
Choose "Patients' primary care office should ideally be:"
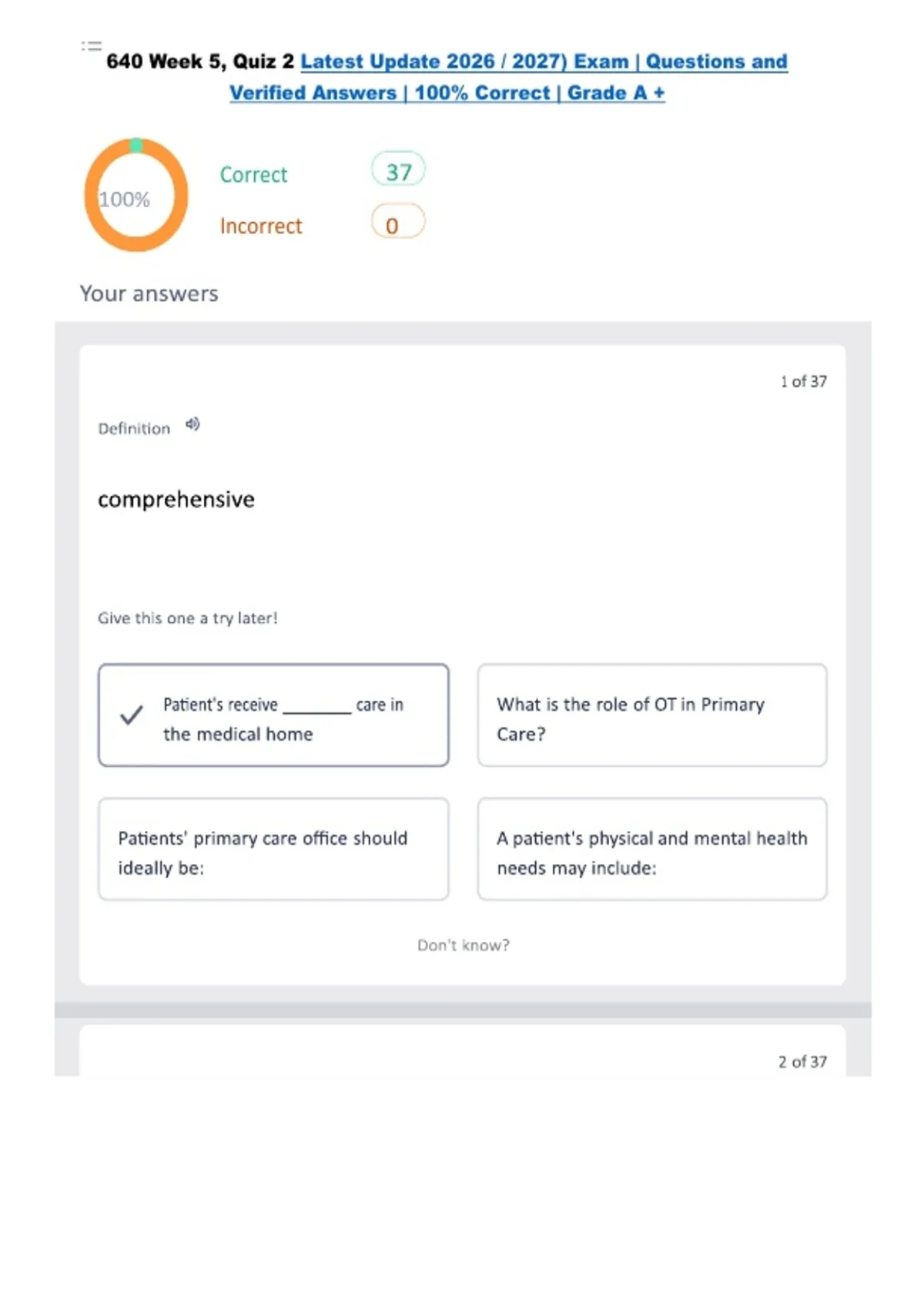(273, 849)
